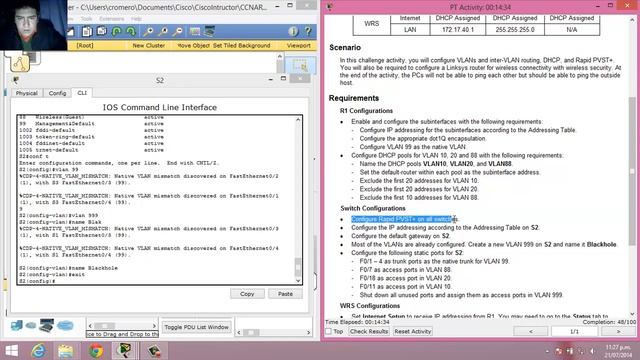Click Move Object on the yellow bar
Screen dimensions: 640x360
(193, 45)
